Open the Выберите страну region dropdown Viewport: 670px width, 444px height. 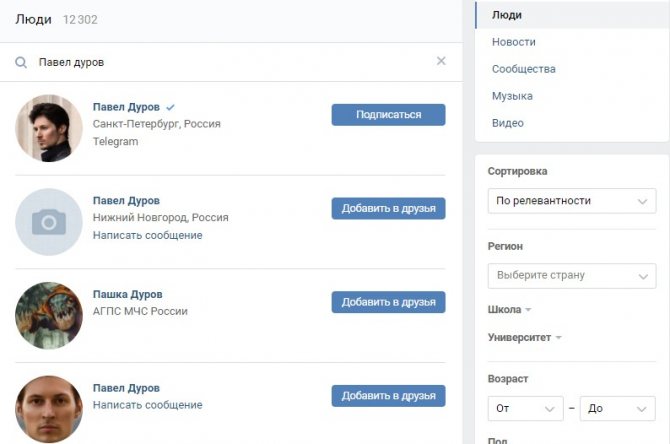click(x=572, y=276)
